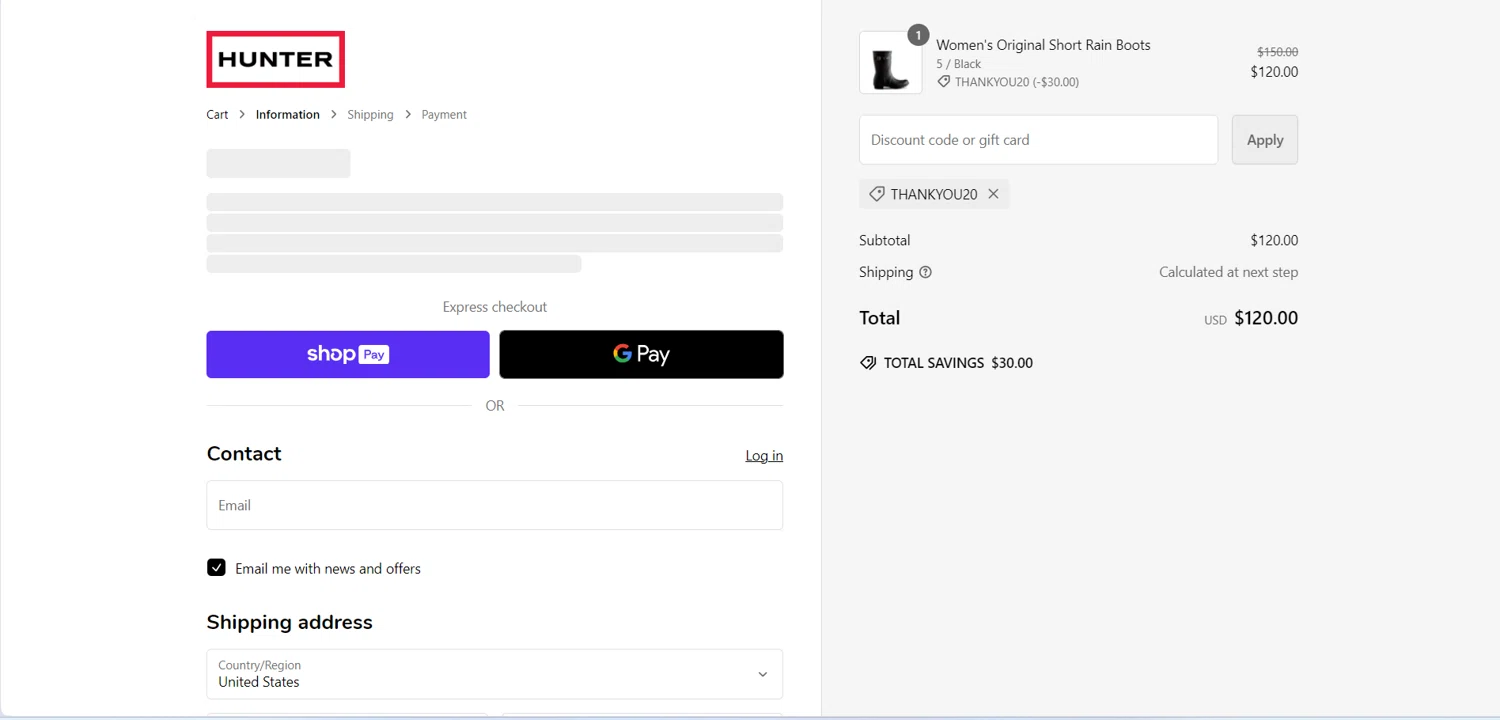Focus the Email input field
The image size is (1500, 720).
(495, 505)
